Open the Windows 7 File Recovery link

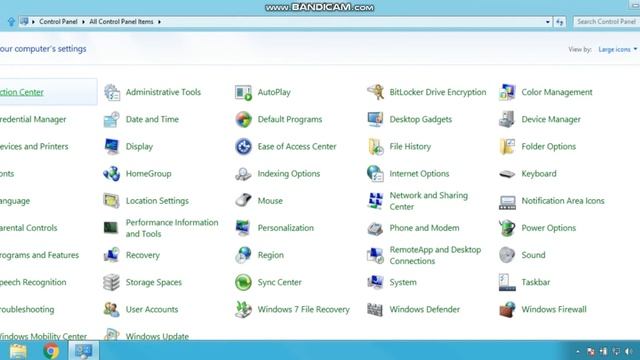(303, 309)
